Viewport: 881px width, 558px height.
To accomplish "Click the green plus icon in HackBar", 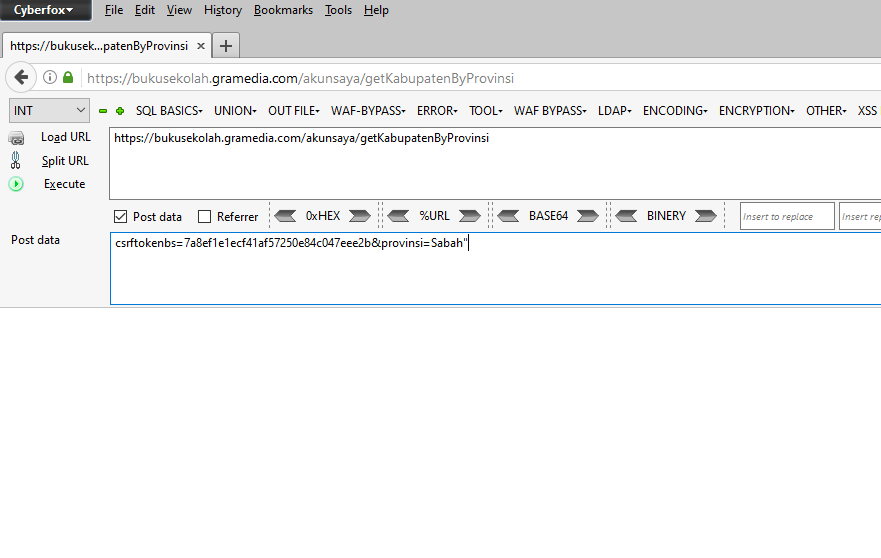I will (x=120, y=111).
